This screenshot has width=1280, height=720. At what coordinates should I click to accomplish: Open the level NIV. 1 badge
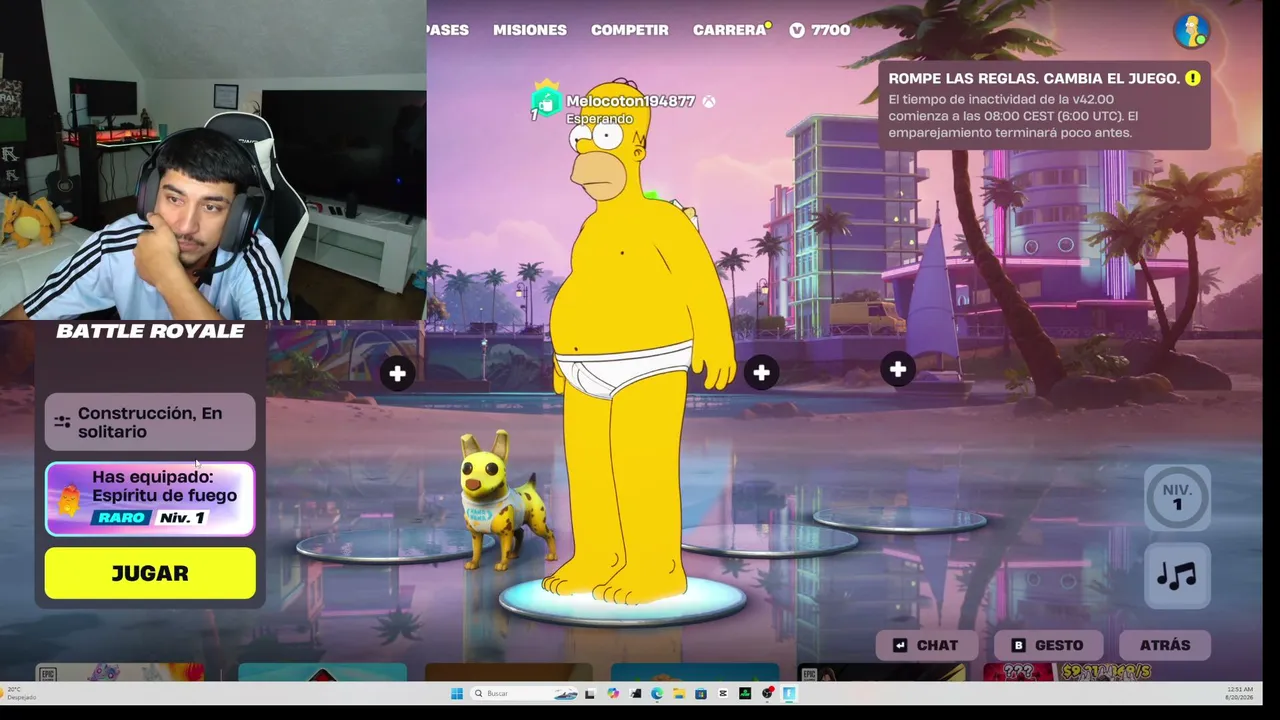(1177, 497)
